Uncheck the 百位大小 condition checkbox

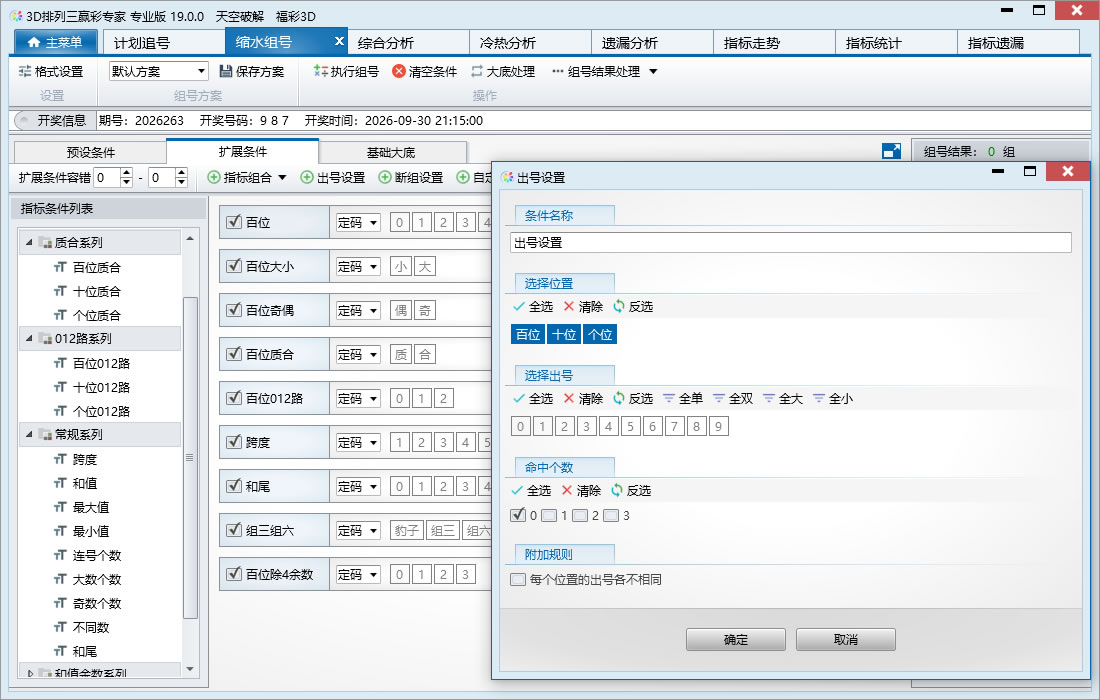pyautogui.click(x=234, y=266)
